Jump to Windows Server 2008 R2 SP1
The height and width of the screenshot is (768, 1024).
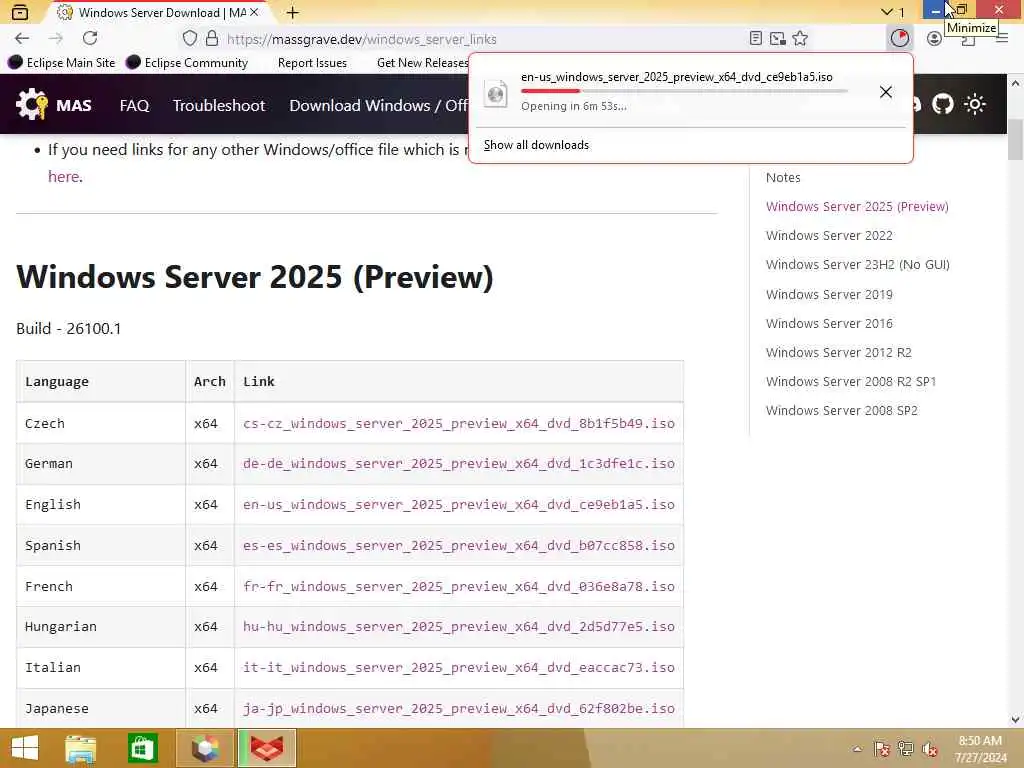851,381
